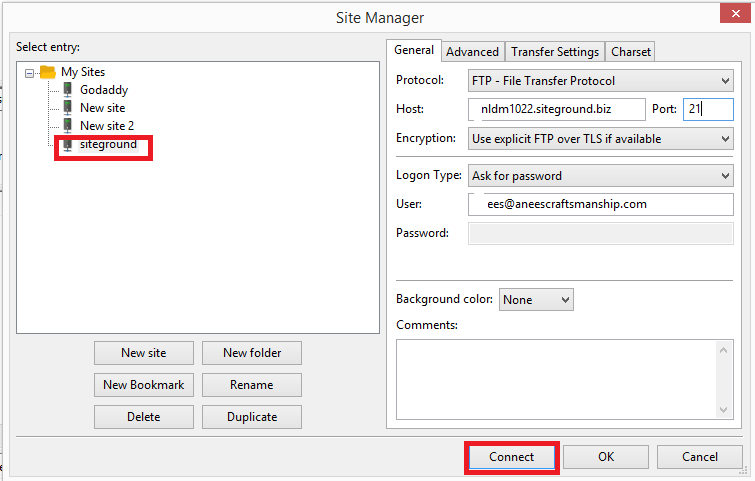The image size is (755, 481).
Task: Click the Host input field
Action: pyautogui.click(x=557, y=109)
